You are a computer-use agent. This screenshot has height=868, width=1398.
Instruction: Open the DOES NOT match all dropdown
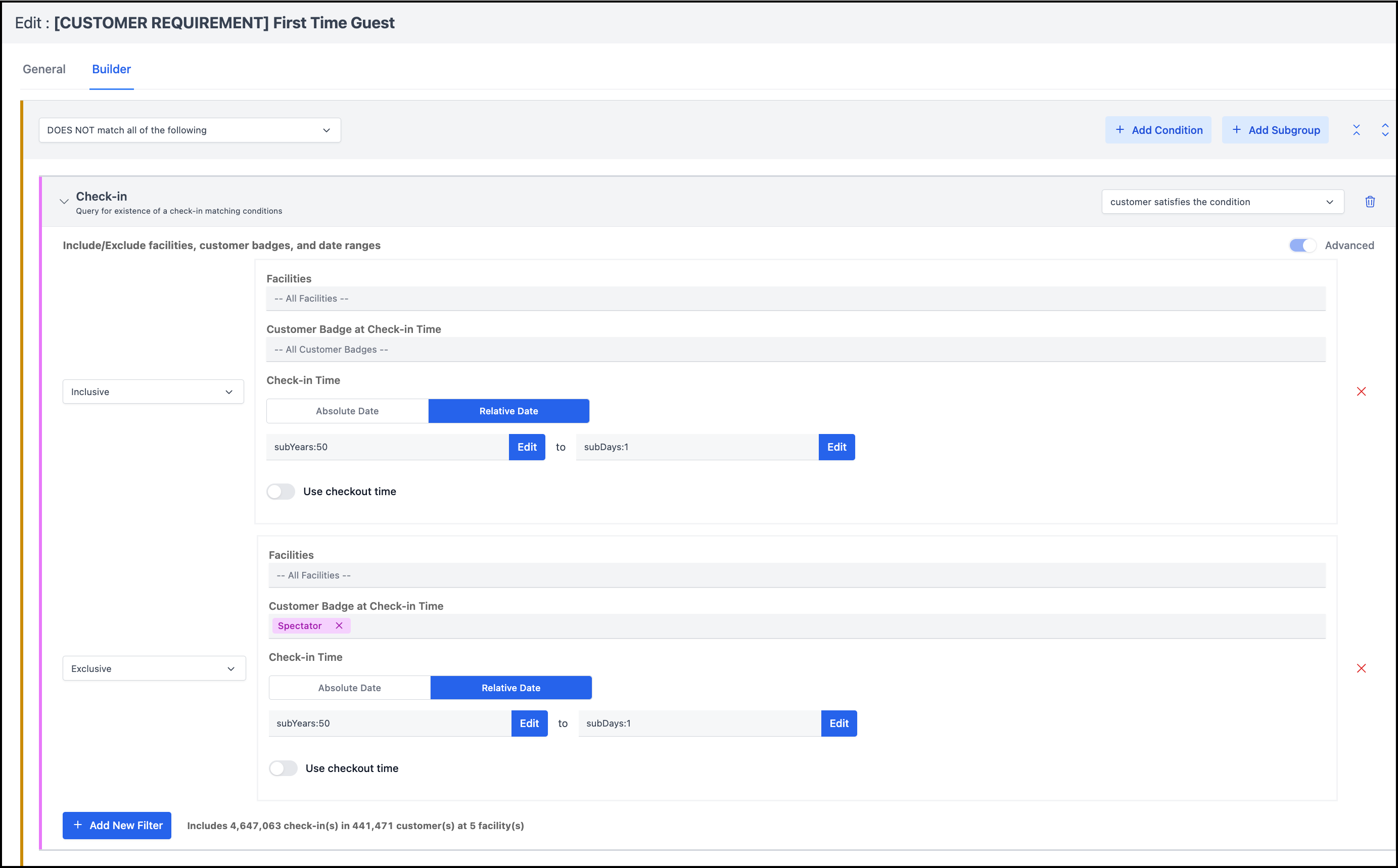(190, 130)
